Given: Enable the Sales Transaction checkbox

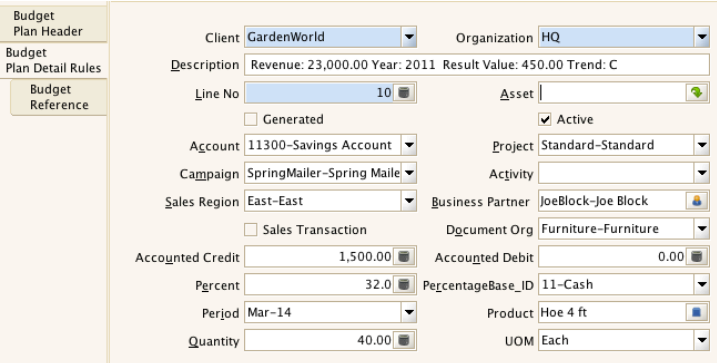Looking at the screenshot, I should (x=251, y=230).
